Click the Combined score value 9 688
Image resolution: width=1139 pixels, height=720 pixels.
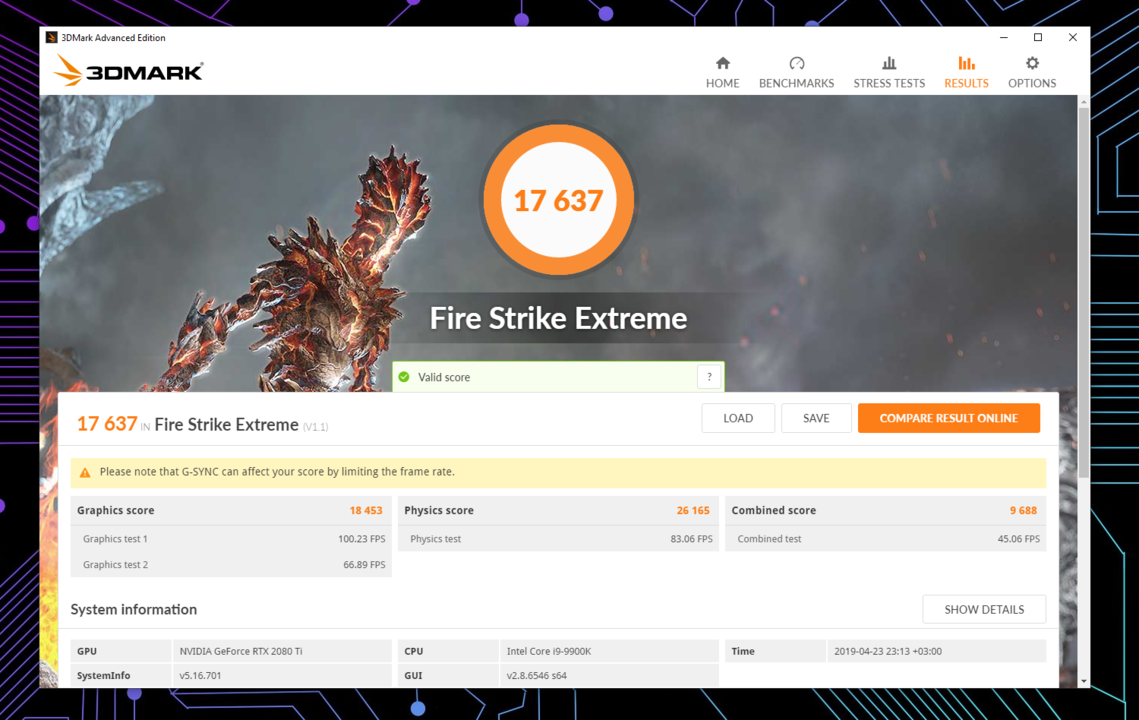tap(1023, 510)
